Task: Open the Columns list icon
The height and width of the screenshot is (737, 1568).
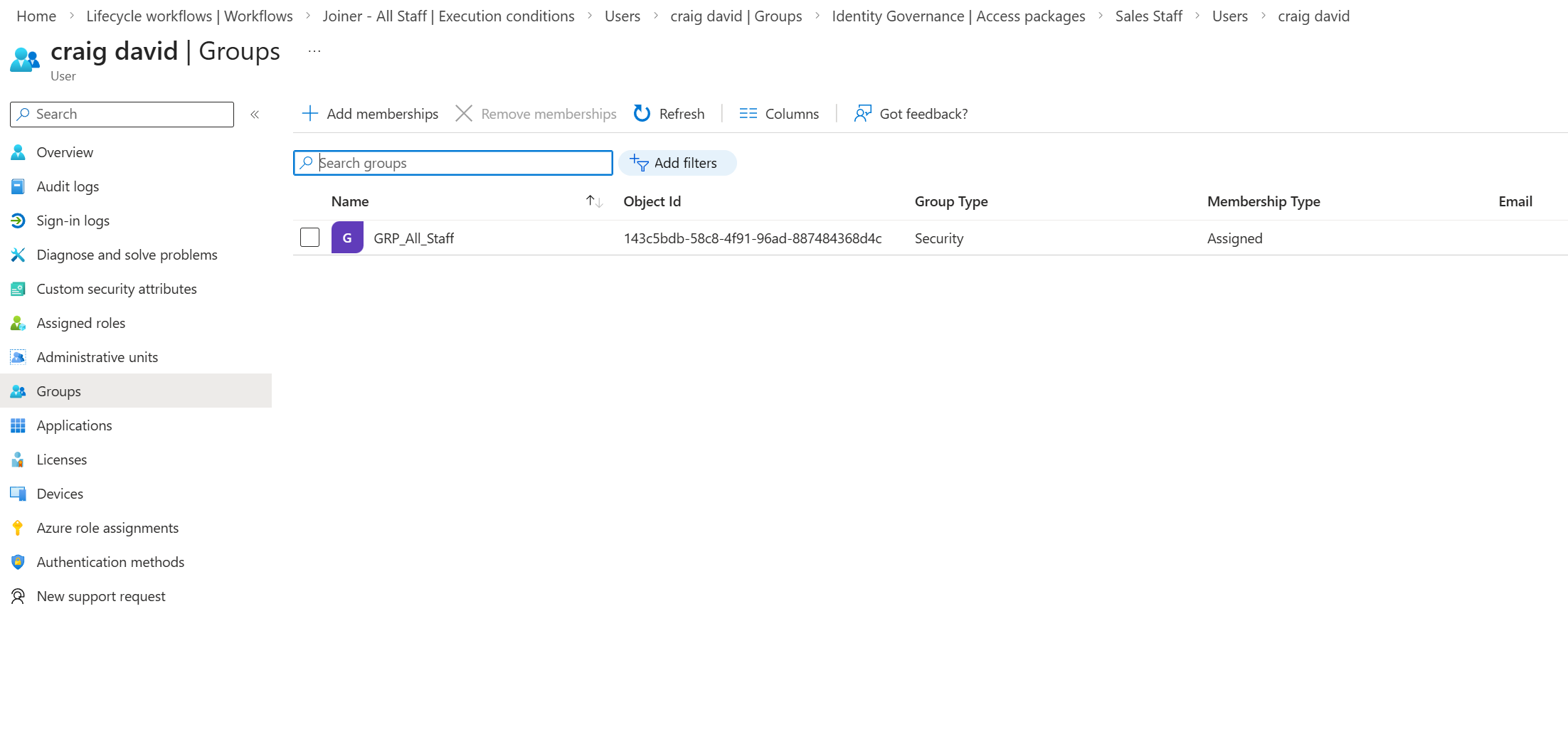Action: (x=748, y=114)
